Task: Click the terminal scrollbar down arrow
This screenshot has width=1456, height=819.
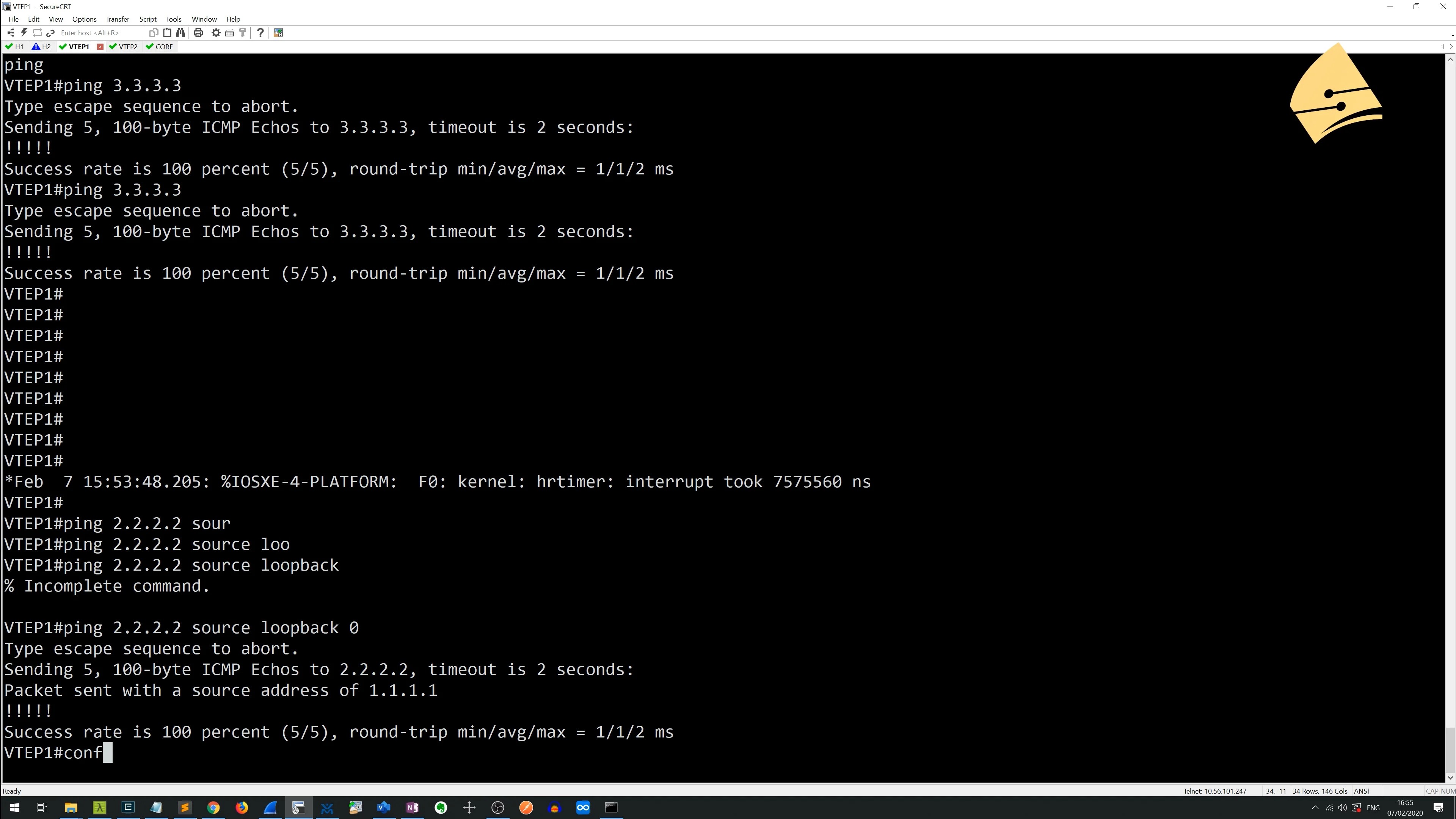Action: tap(1450, 778)
